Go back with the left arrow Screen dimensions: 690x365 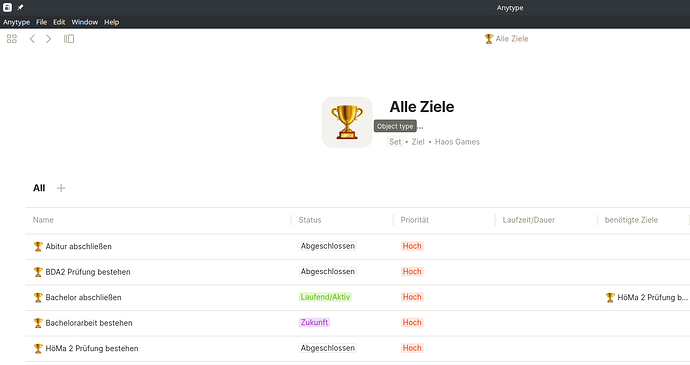[32, 39]
